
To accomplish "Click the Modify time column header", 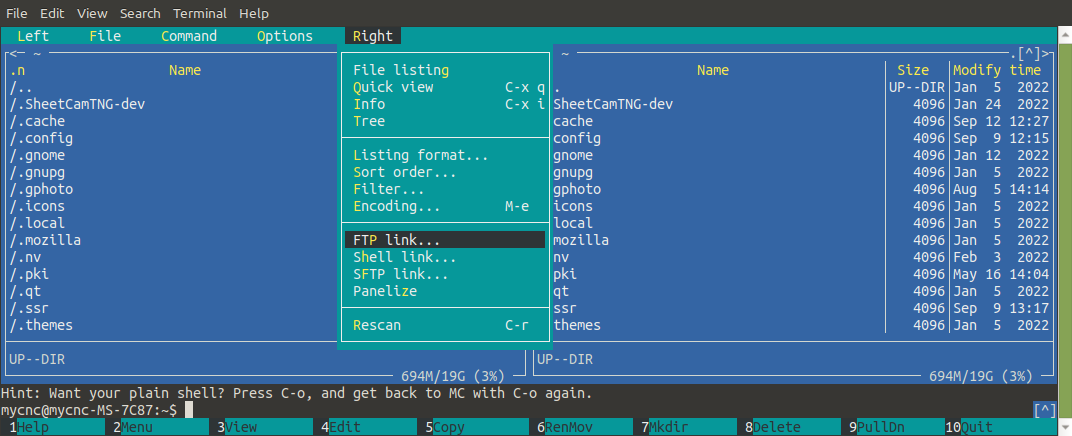I will (x=996, y=70).
